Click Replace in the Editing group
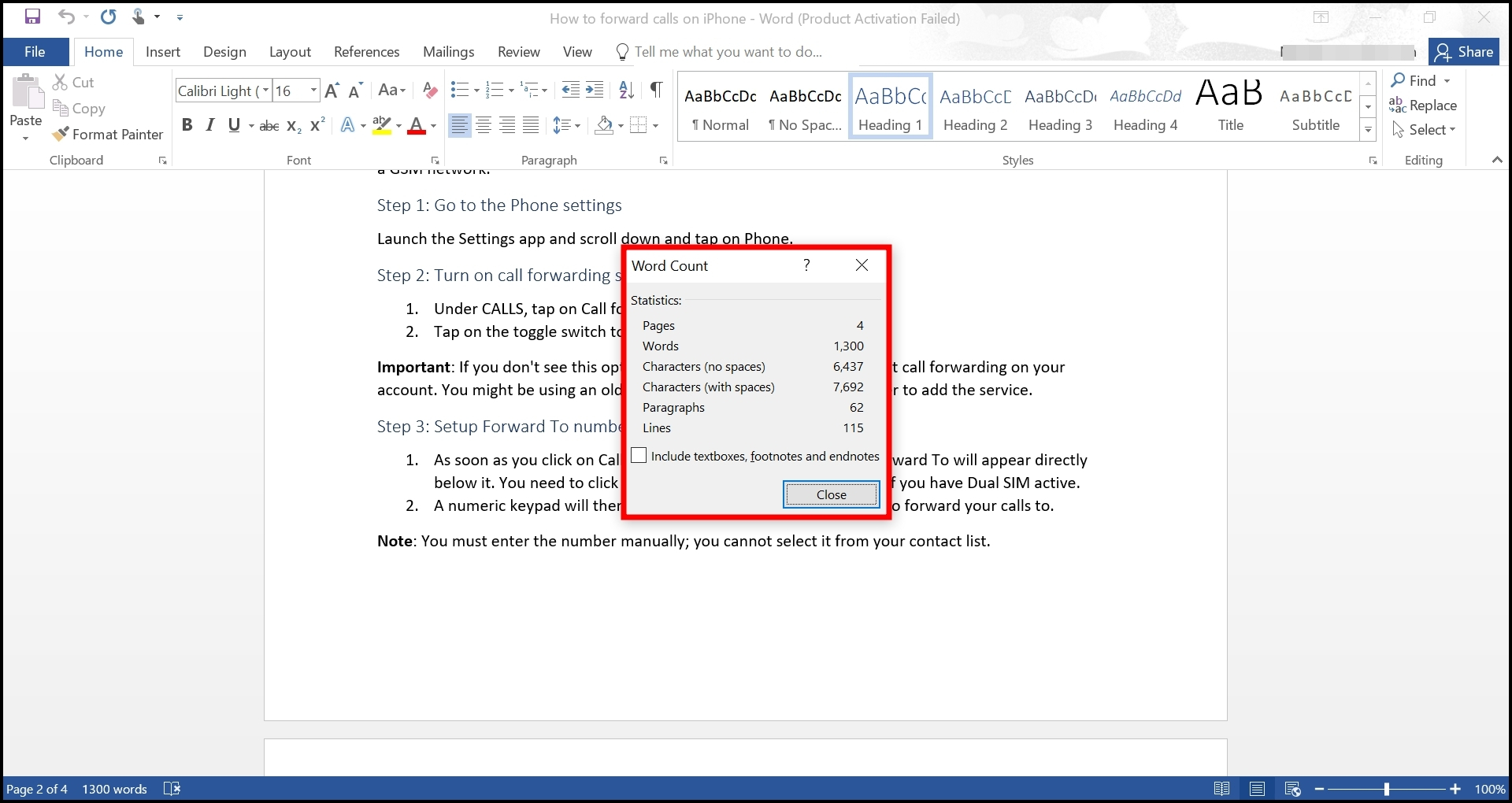Image resolution: width=1512 pixels, height=803 pixels. point(1423,105)
